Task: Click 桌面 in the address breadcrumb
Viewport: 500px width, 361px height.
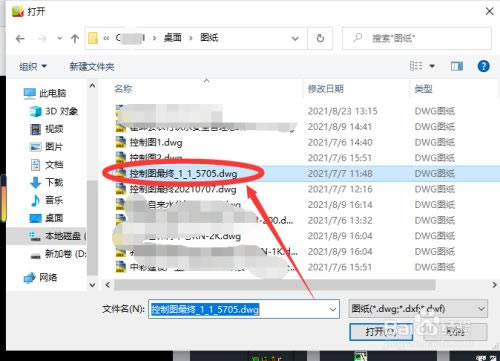Action: [x=172, y=38]
